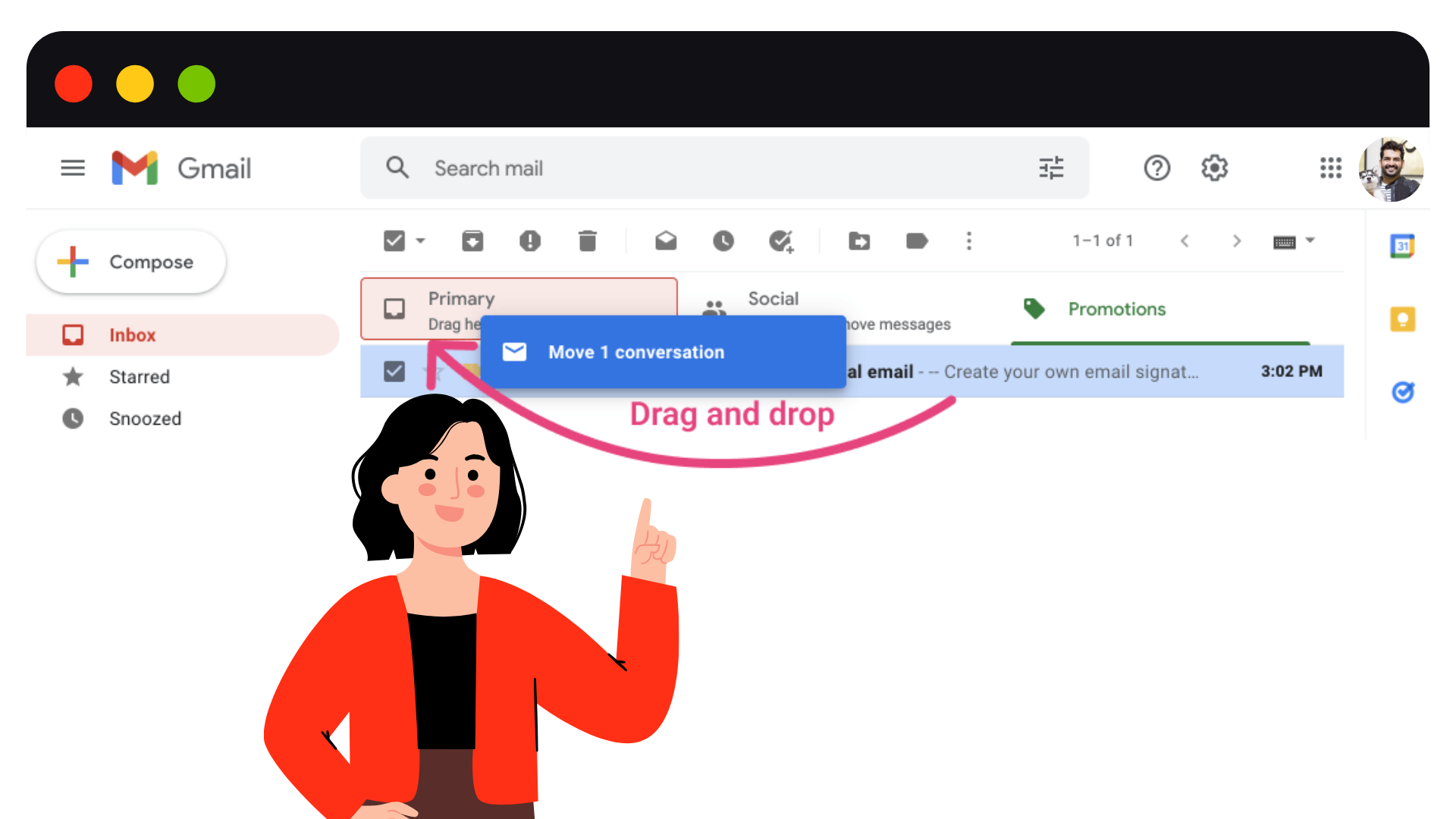Image resolution: width=1456 pixels, height=819 pixels.
Task: Click the Compose button
Action: [x=131, y=262]
